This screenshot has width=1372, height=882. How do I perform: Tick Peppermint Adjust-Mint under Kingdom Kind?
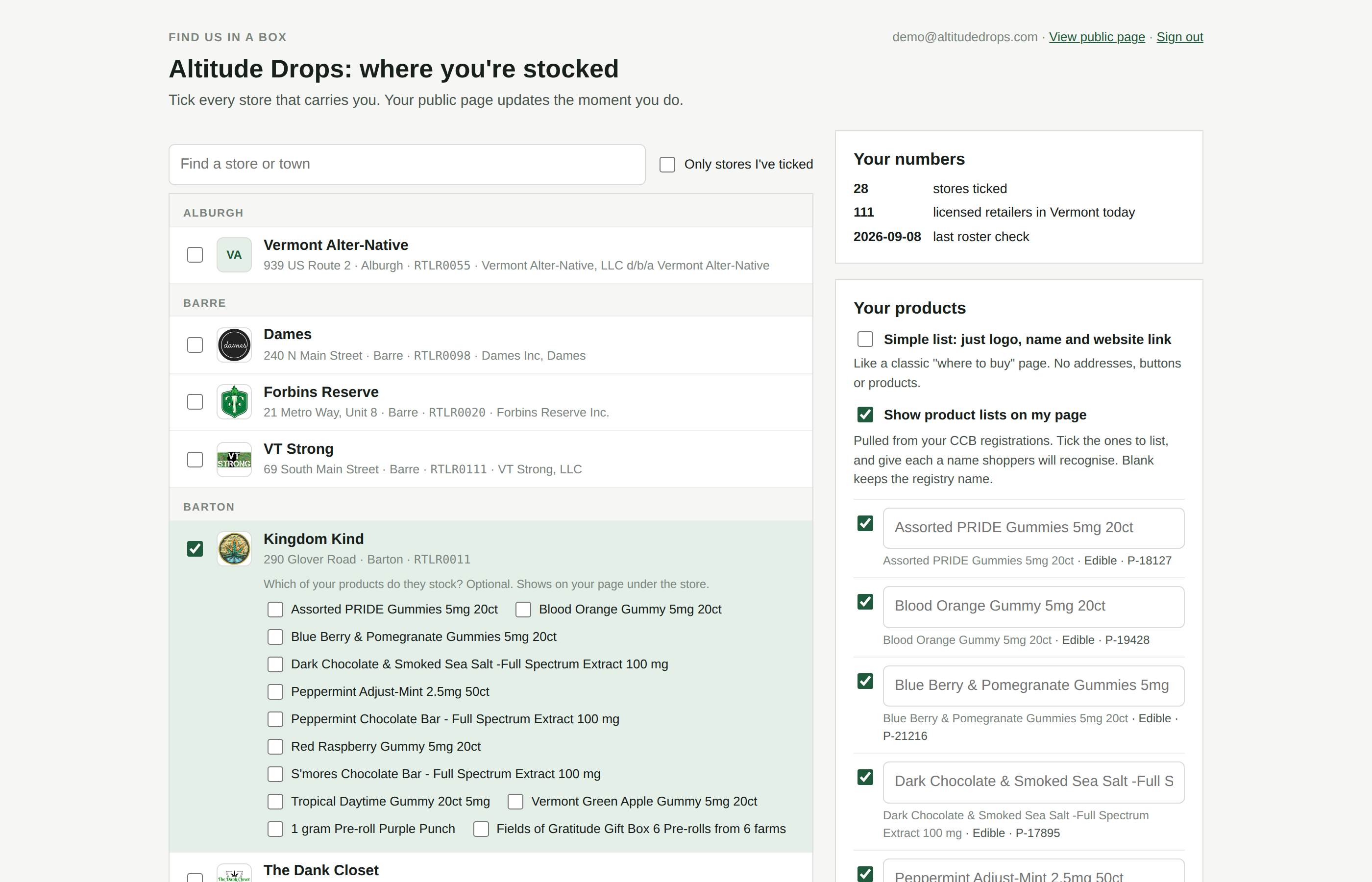tap(275, 692)
